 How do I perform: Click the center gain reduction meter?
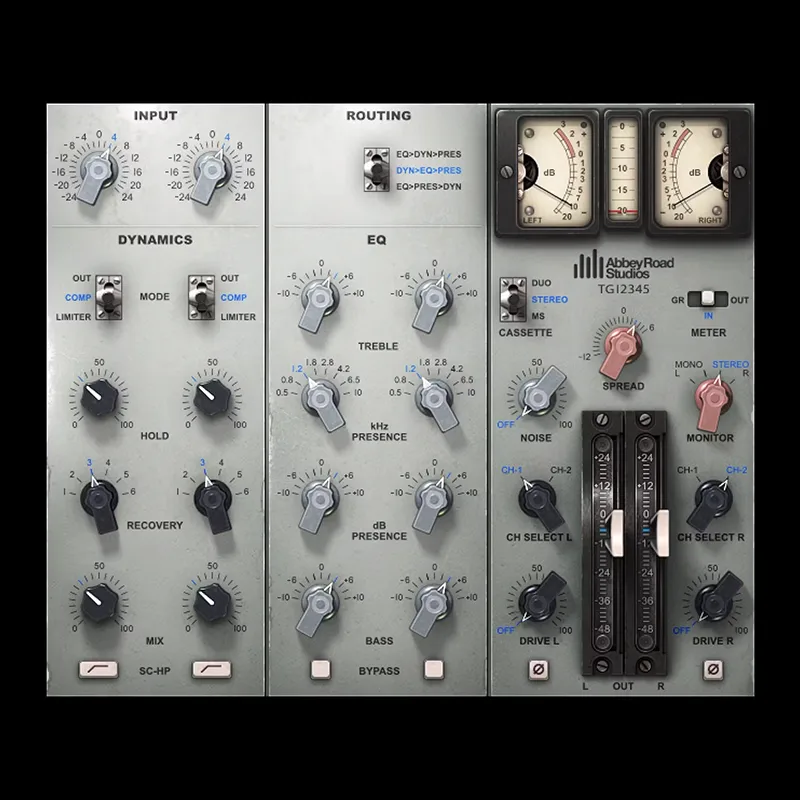coord(623,168)
